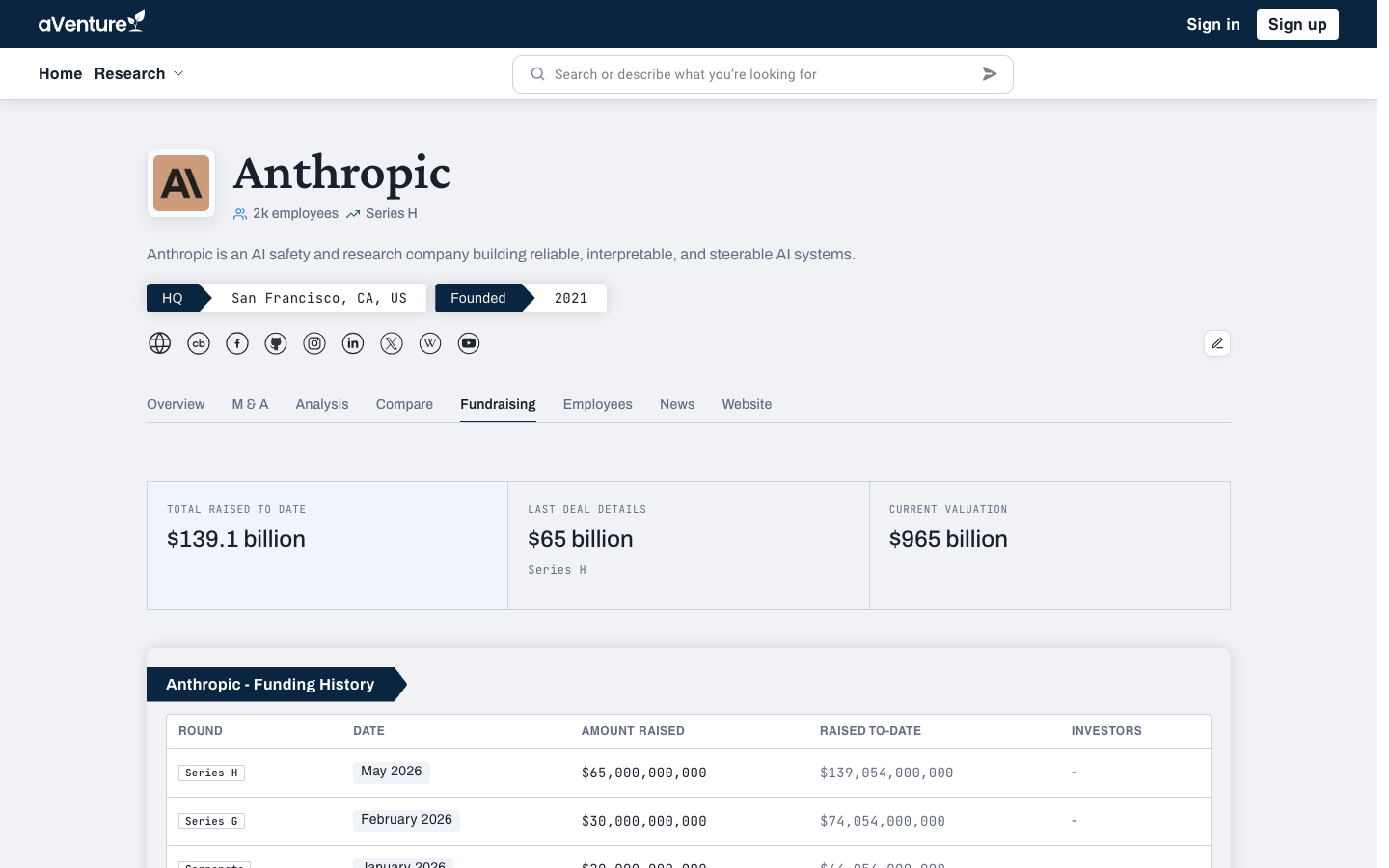Click the $139,054,000,000 raised to-date cell
Viewport: 1389px width, 868px height.
pos(886,773)
